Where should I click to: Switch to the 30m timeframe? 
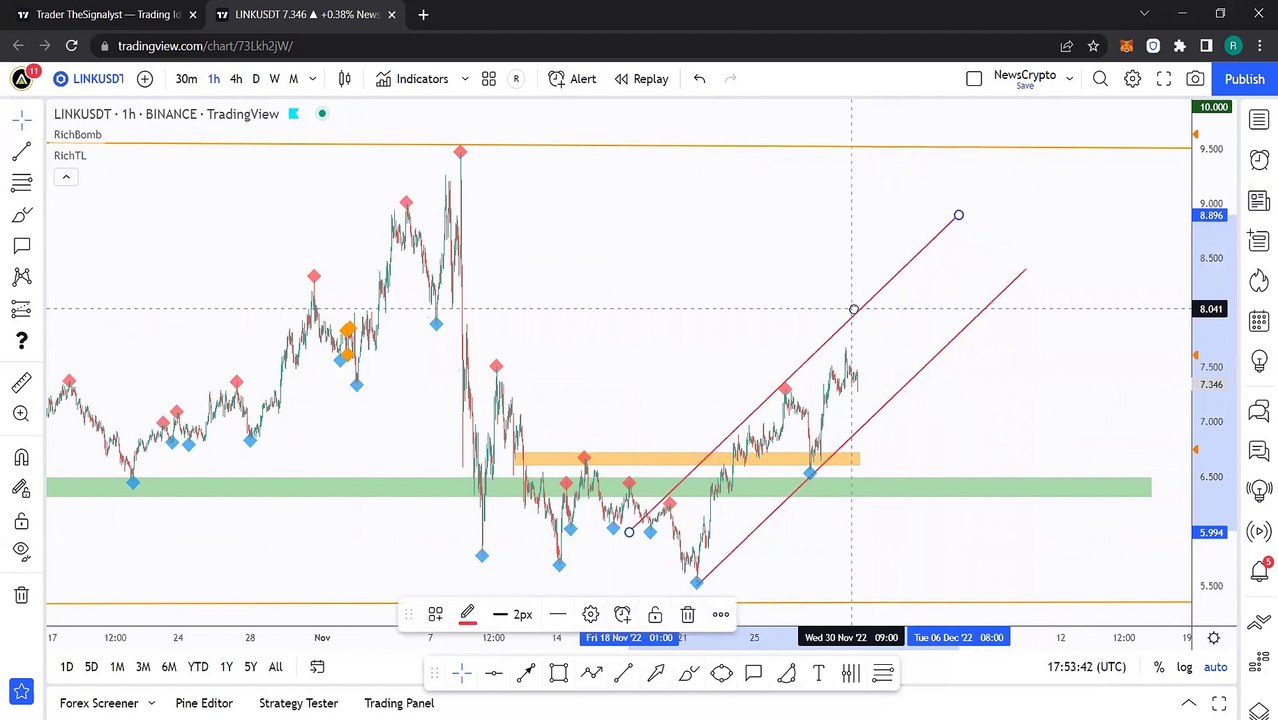click(x=186, y=79)
